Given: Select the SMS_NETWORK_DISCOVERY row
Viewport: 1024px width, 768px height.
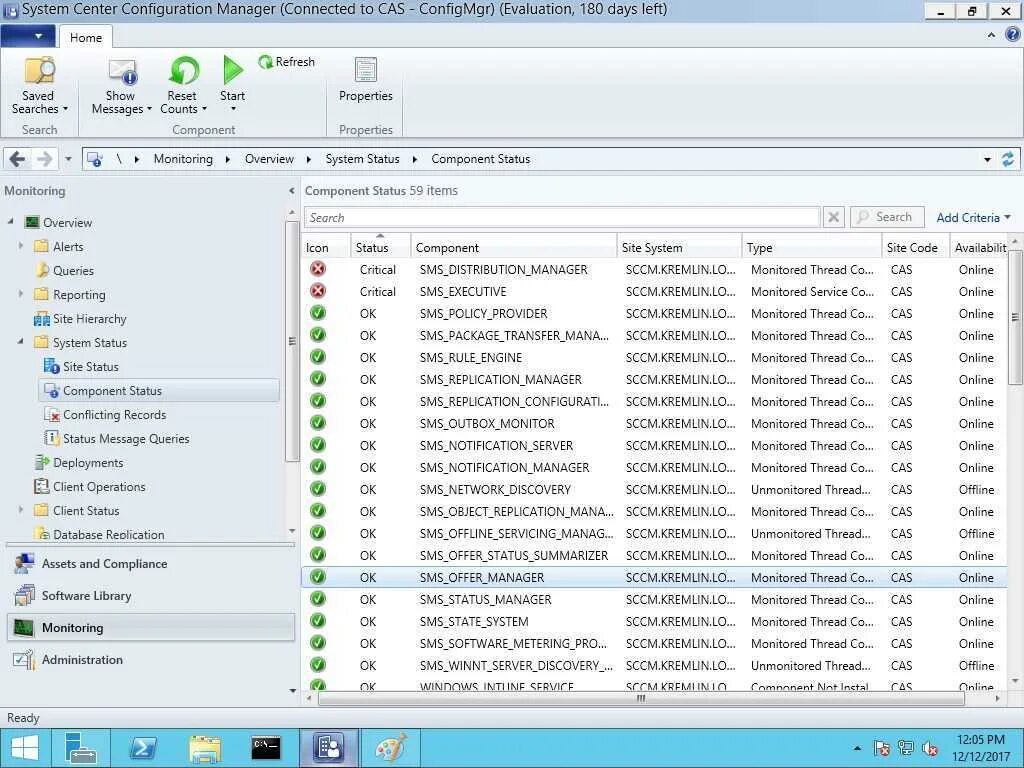Looking at the screenshot, I should [x=654, y=489].
